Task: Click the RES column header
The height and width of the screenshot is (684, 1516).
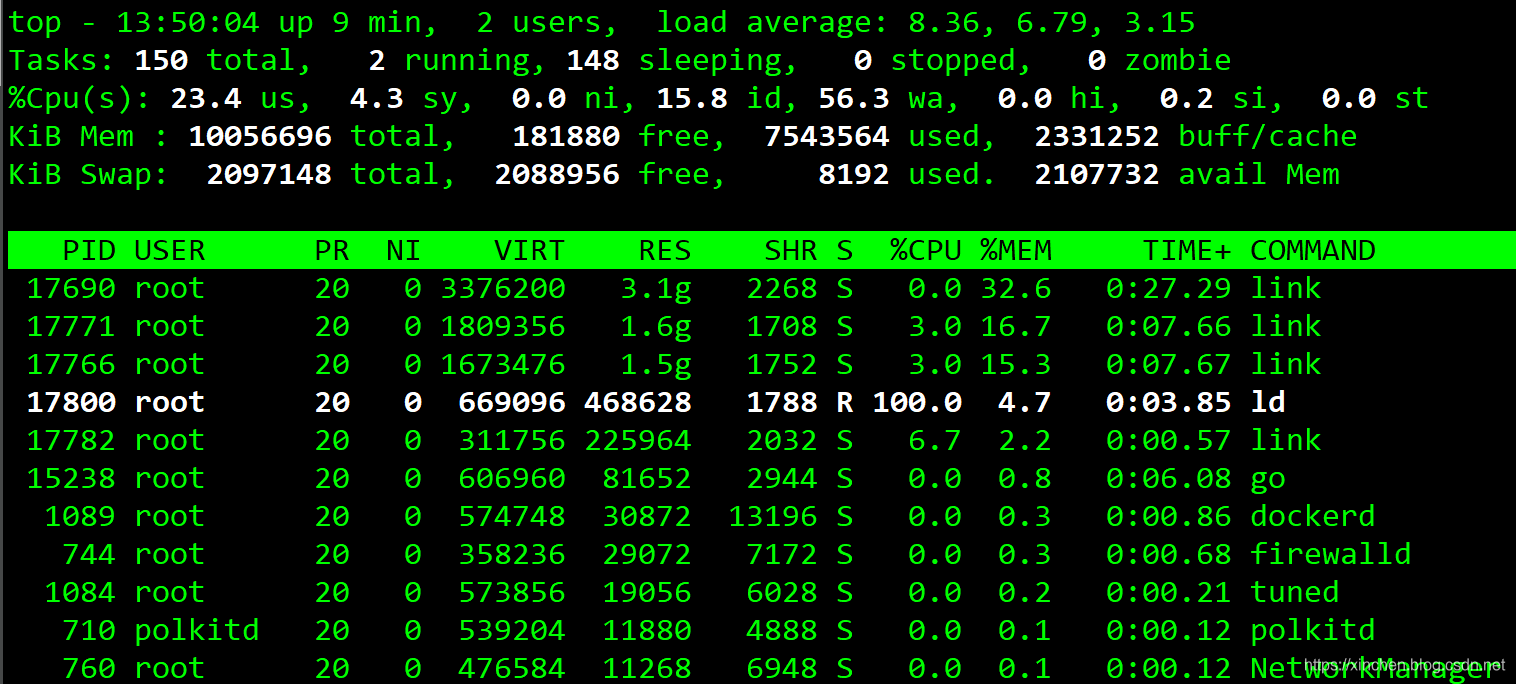Action: click(665, 250)
